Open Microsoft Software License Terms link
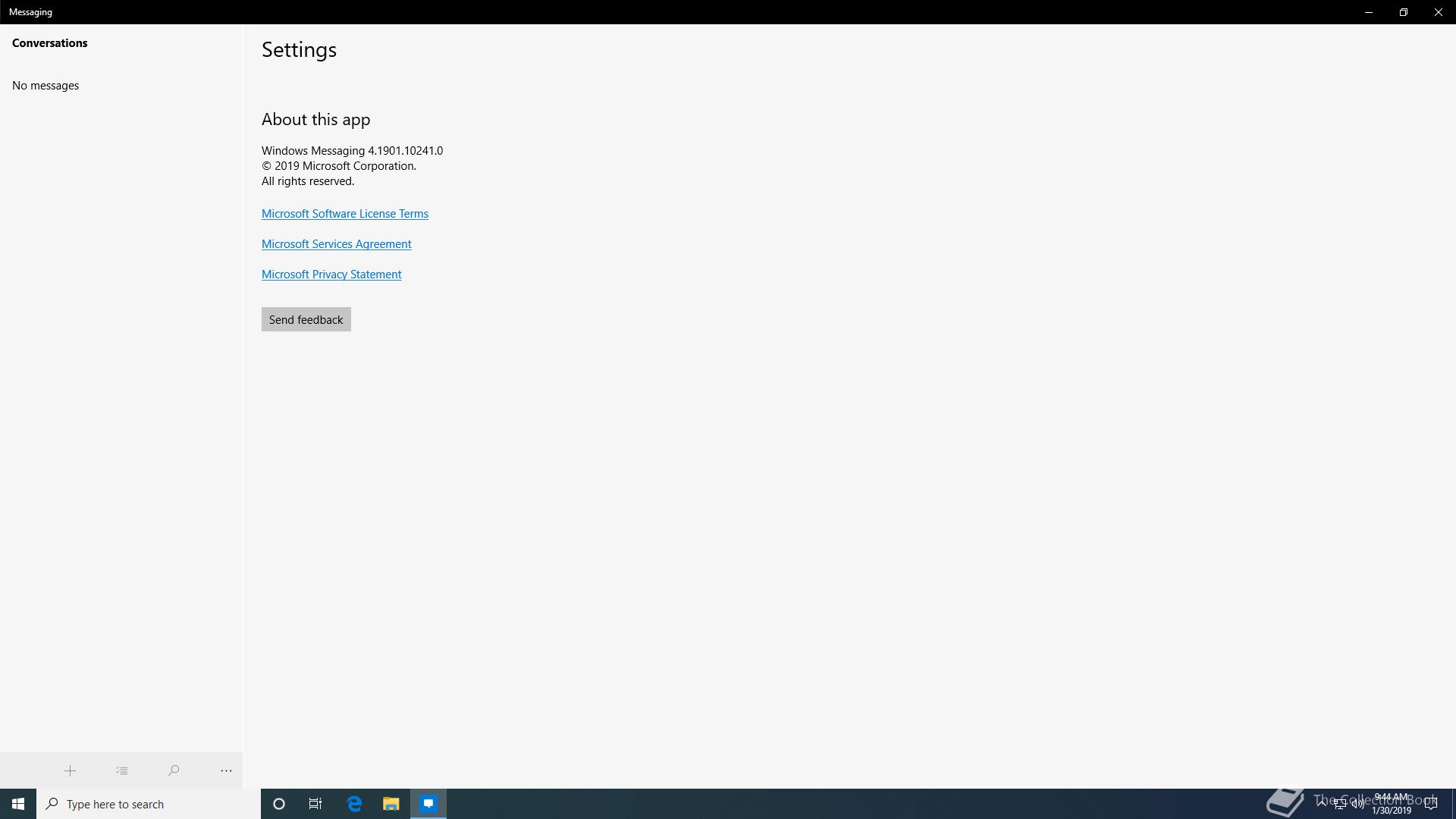Viewport: 1456px width, 819px height. point(345,214)
